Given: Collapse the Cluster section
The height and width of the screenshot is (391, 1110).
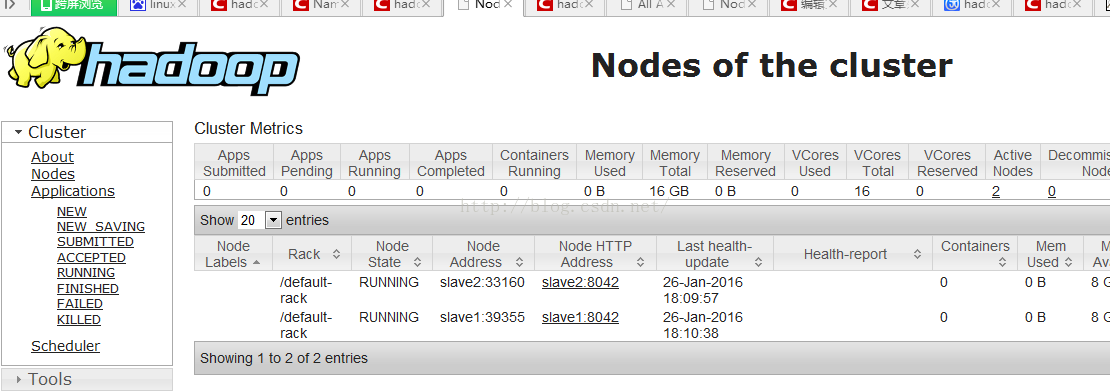Looking at the screenshot, I should click(21, 132).
